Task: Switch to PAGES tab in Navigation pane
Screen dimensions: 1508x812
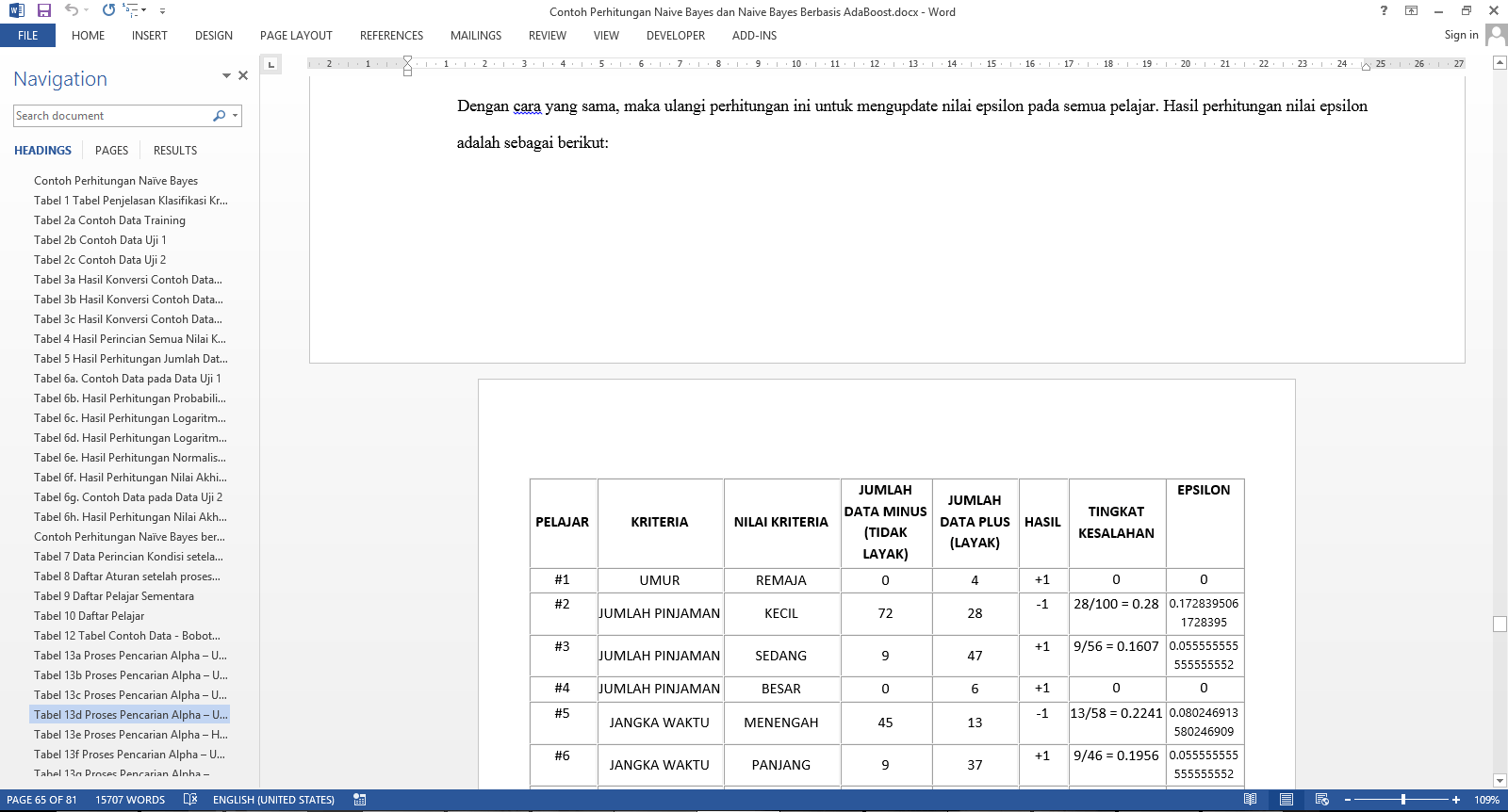Action: pyautogui.click(x=111, y=151)
